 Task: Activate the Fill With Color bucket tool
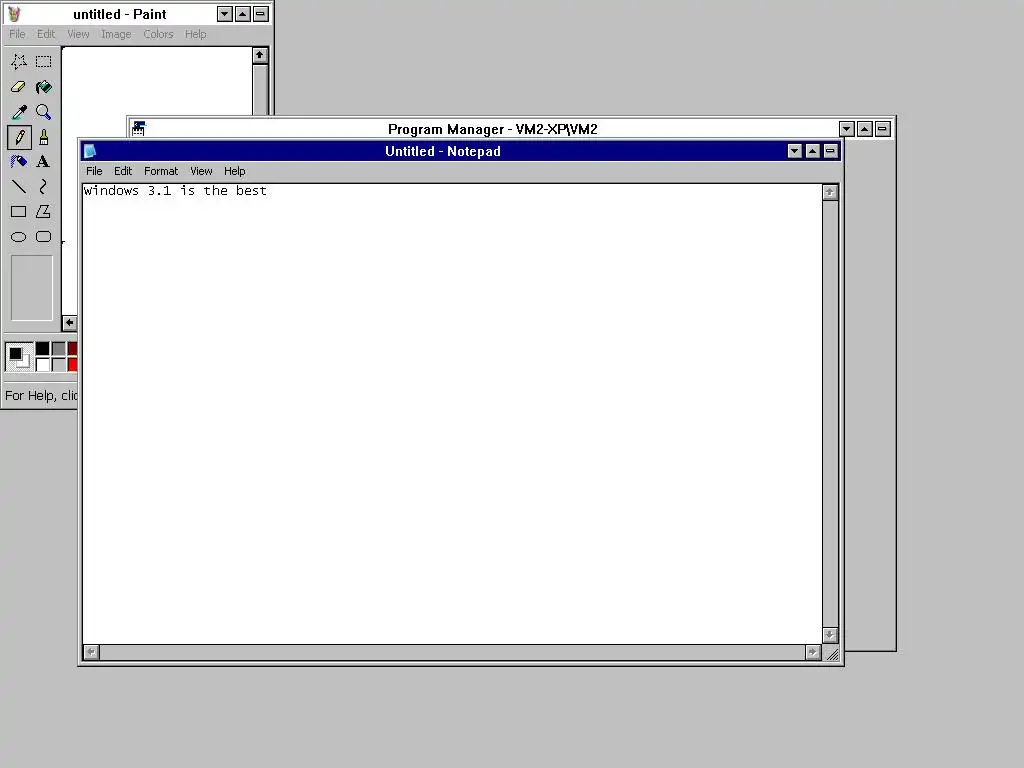pyautogui.click(x=43, y=87)
